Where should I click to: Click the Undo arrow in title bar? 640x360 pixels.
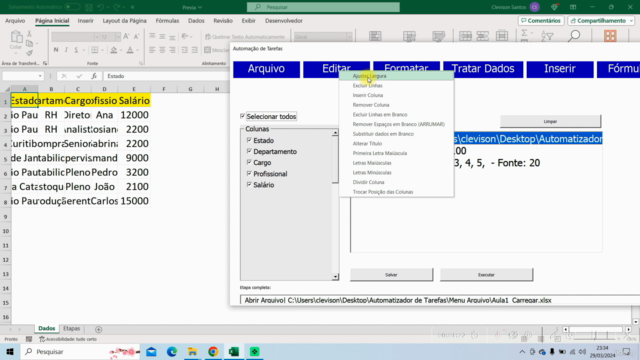[100, 7]
